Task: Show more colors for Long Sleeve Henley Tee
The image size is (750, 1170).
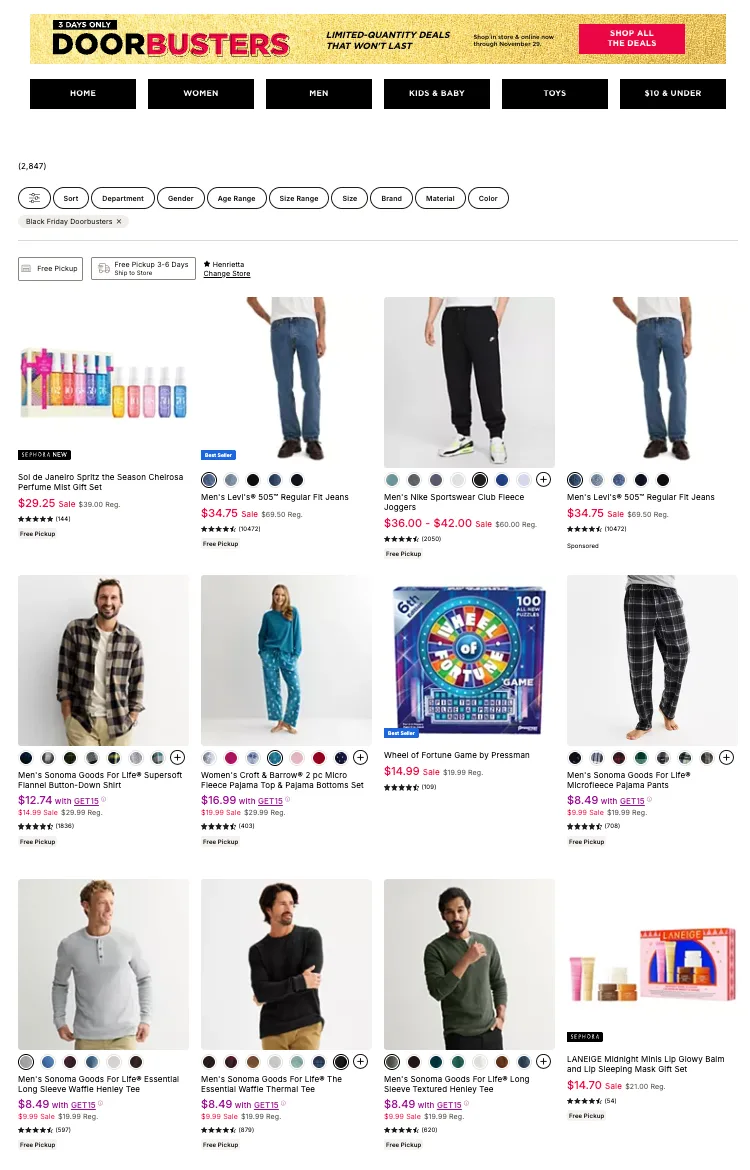Action: click(543, 1062)
